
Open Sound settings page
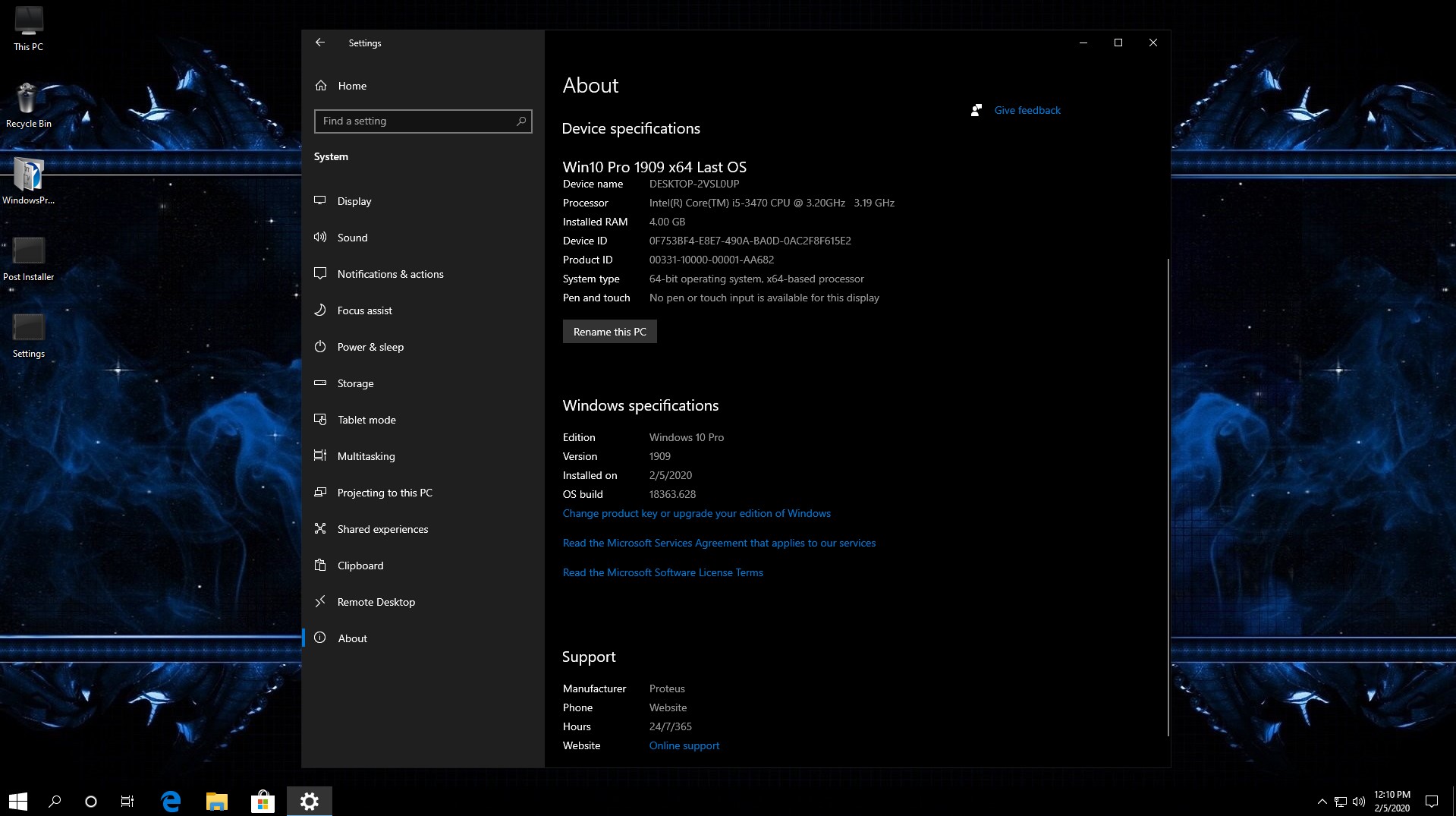(423, 238)
